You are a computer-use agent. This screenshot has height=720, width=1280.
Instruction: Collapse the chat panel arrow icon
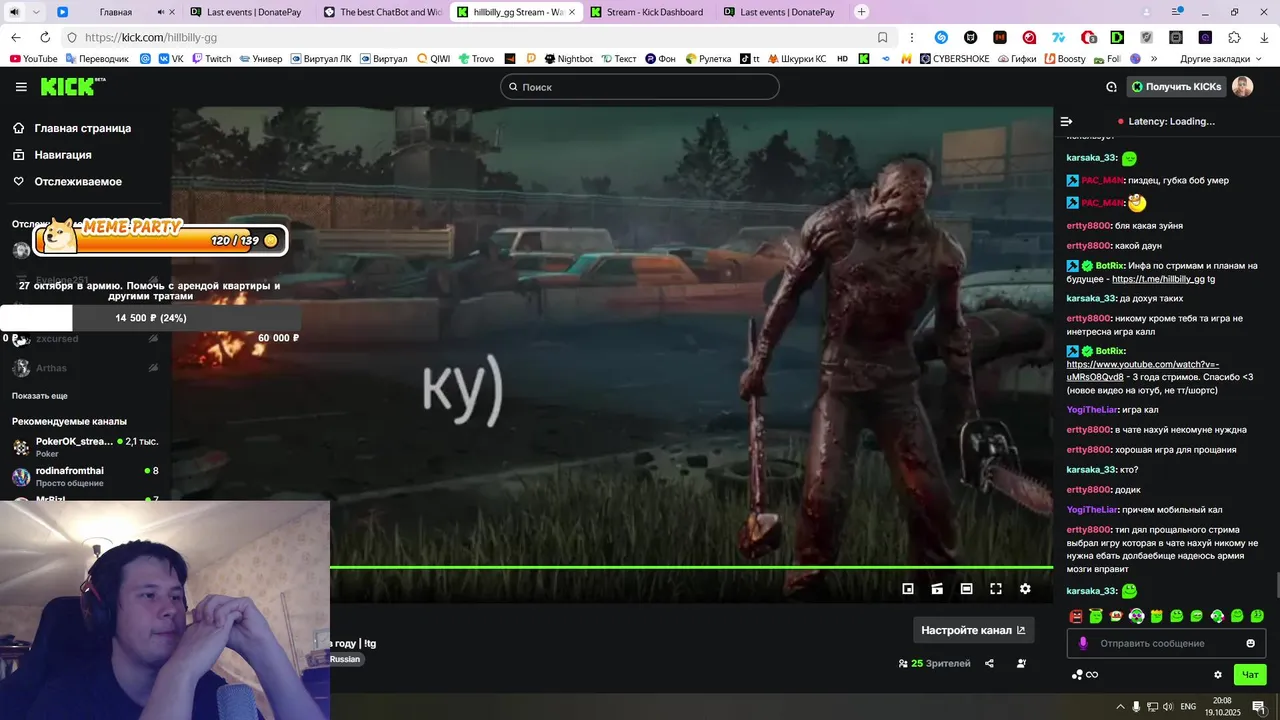pos(1066,121)
